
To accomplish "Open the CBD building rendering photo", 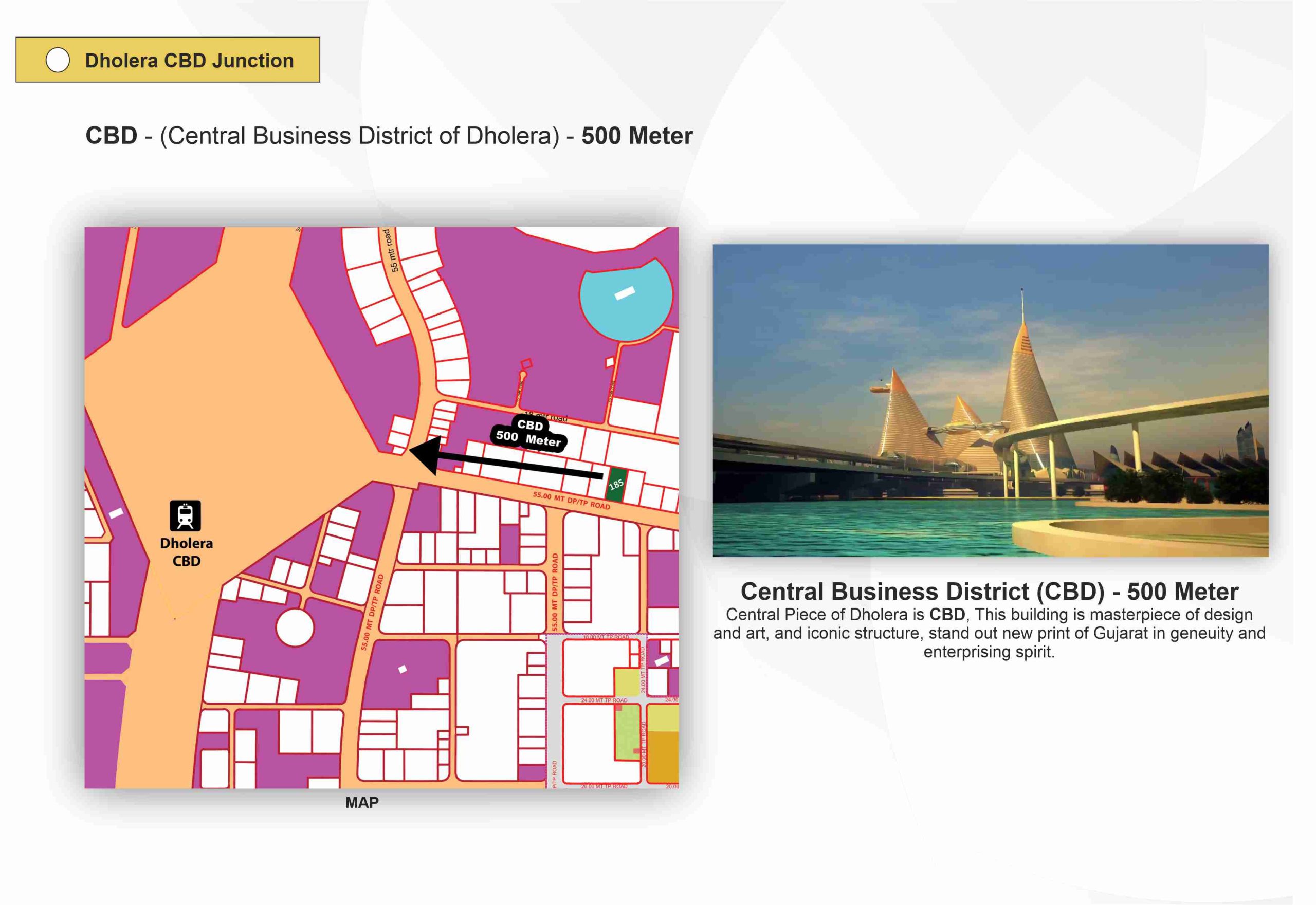I will point(990,400).
